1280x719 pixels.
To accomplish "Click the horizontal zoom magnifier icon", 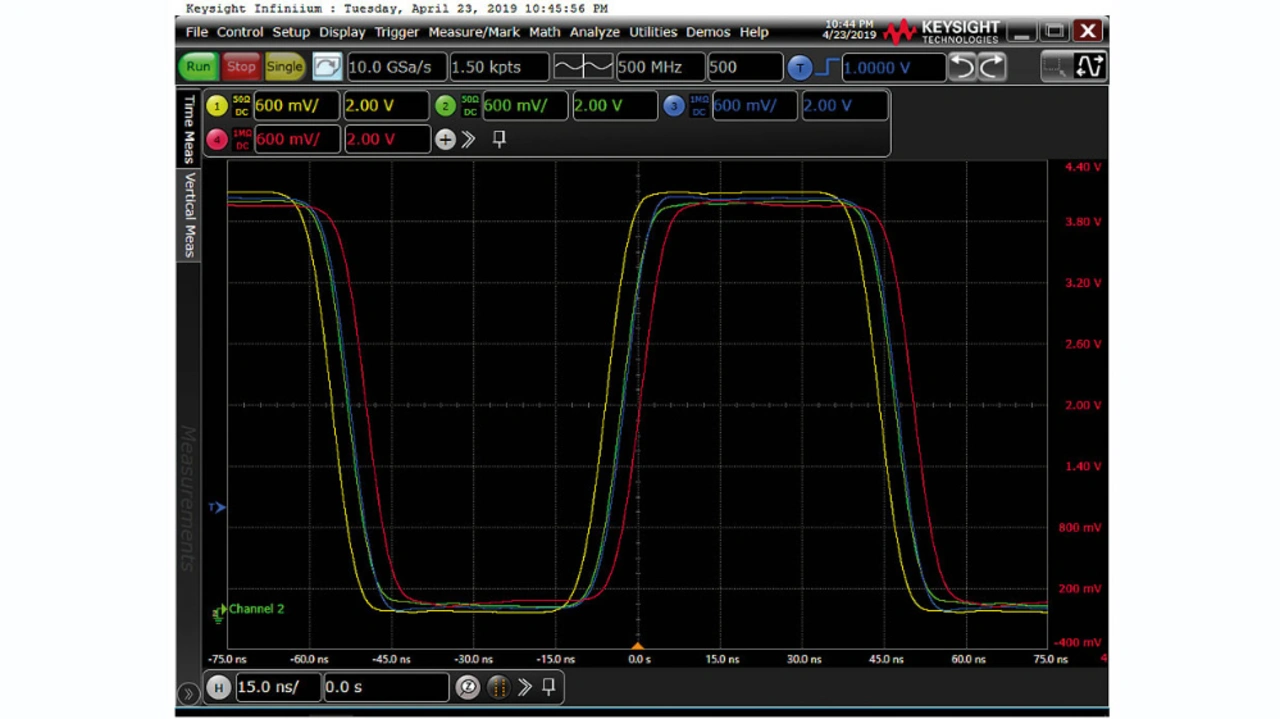I will [x=467, y=687].
